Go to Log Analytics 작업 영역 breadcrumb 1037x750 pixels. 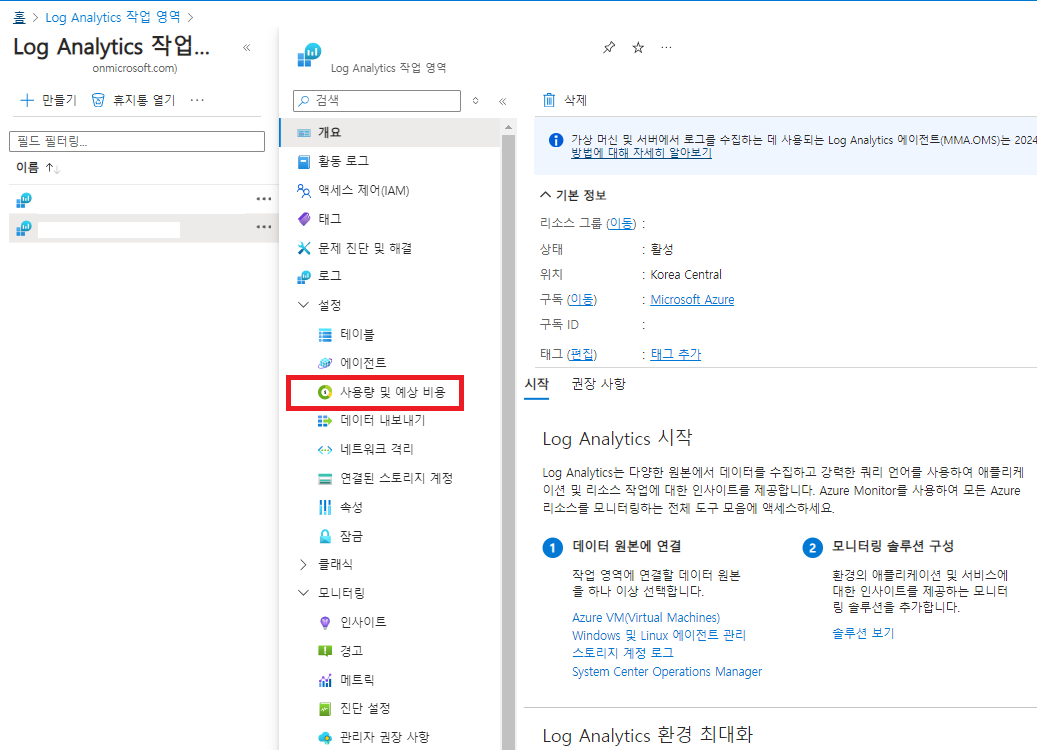tap(112, 17)
